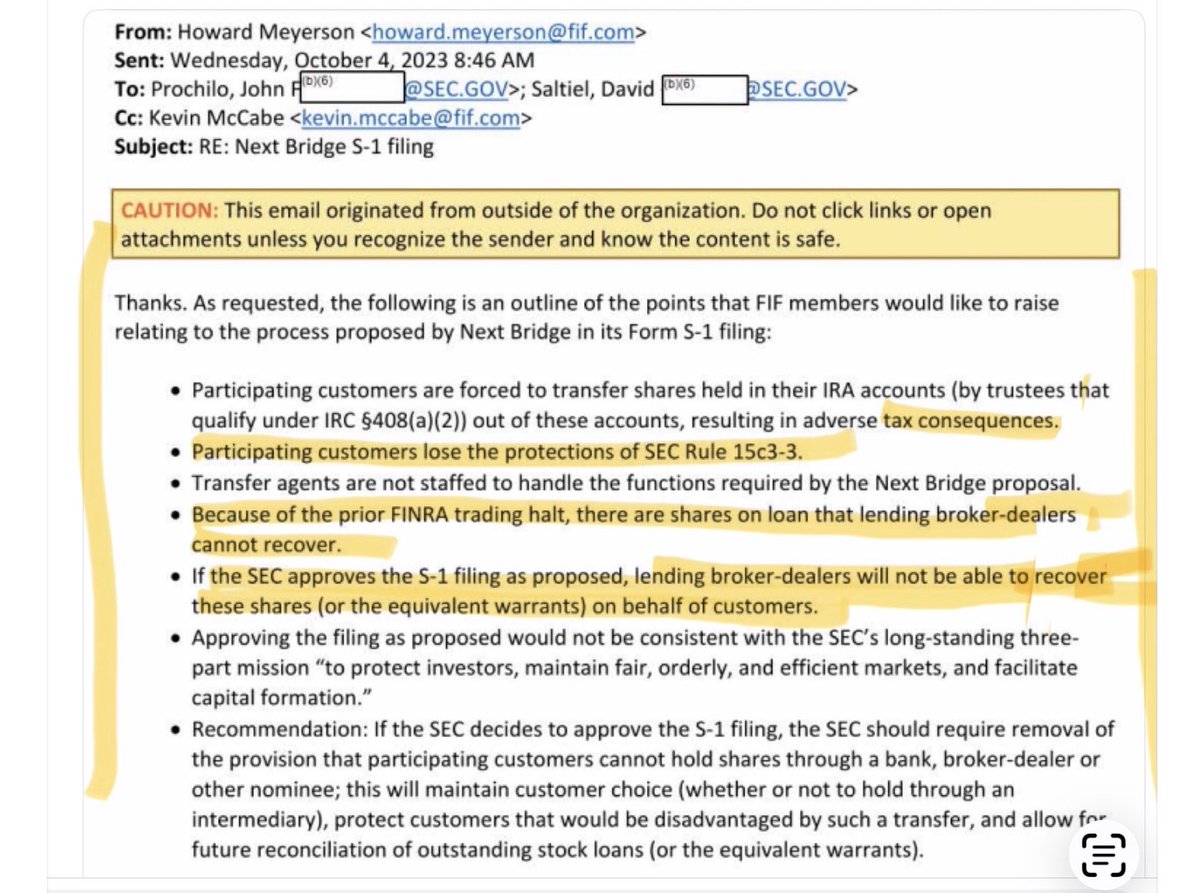1200x893 pixels.
Task: Click the text 'cannot recover.'
Action: point(267,546)
